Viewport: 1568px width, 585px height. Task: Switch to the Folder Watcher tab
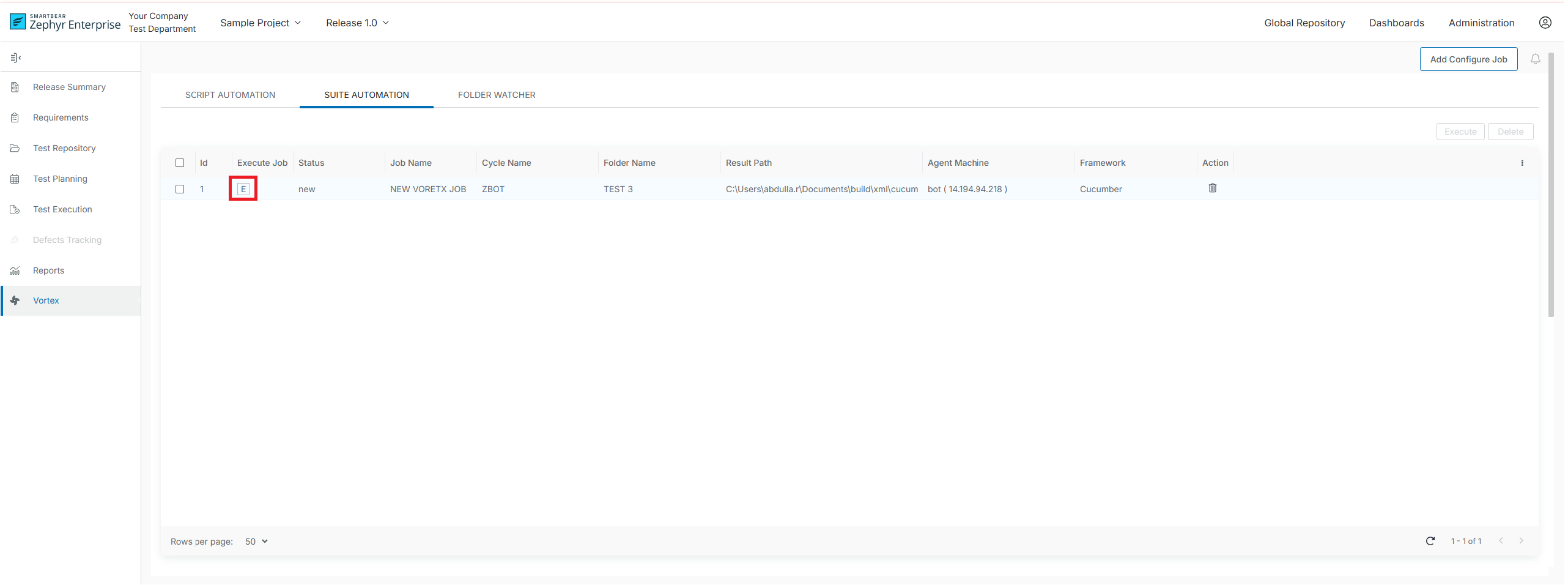[496, 95]
